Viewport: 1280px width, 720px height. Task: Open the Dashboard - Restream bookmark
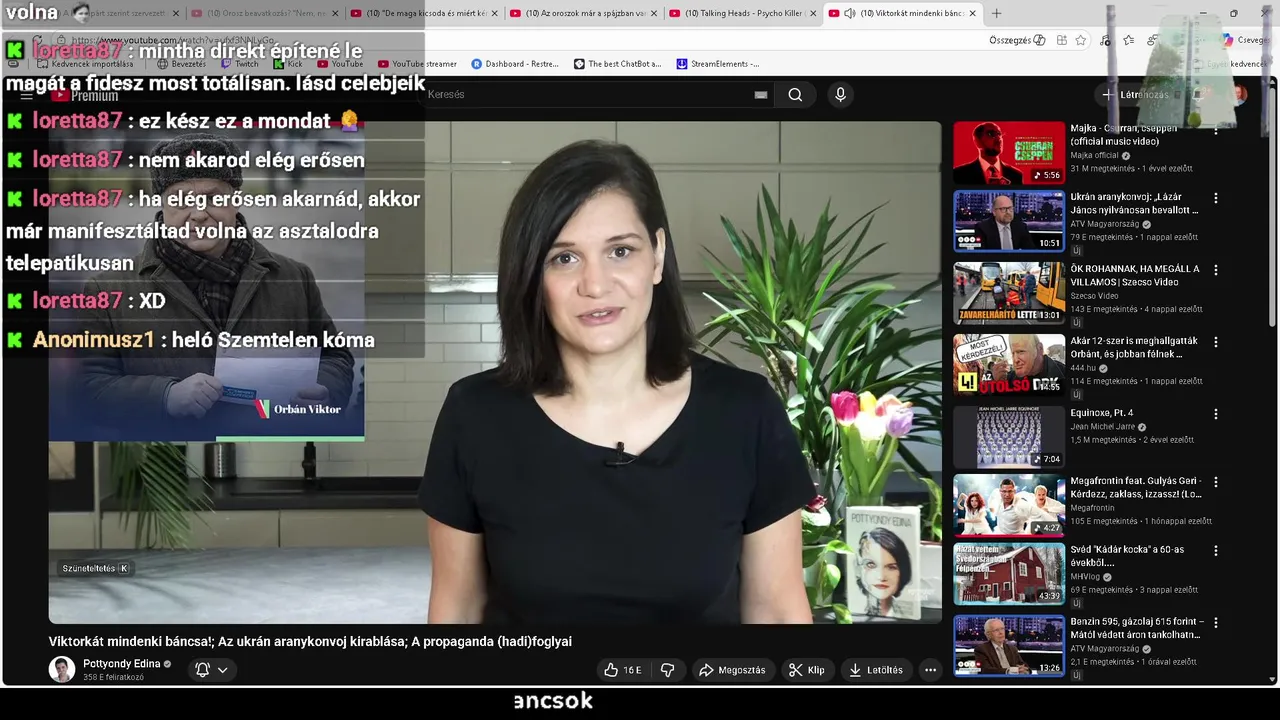point(515,64)
